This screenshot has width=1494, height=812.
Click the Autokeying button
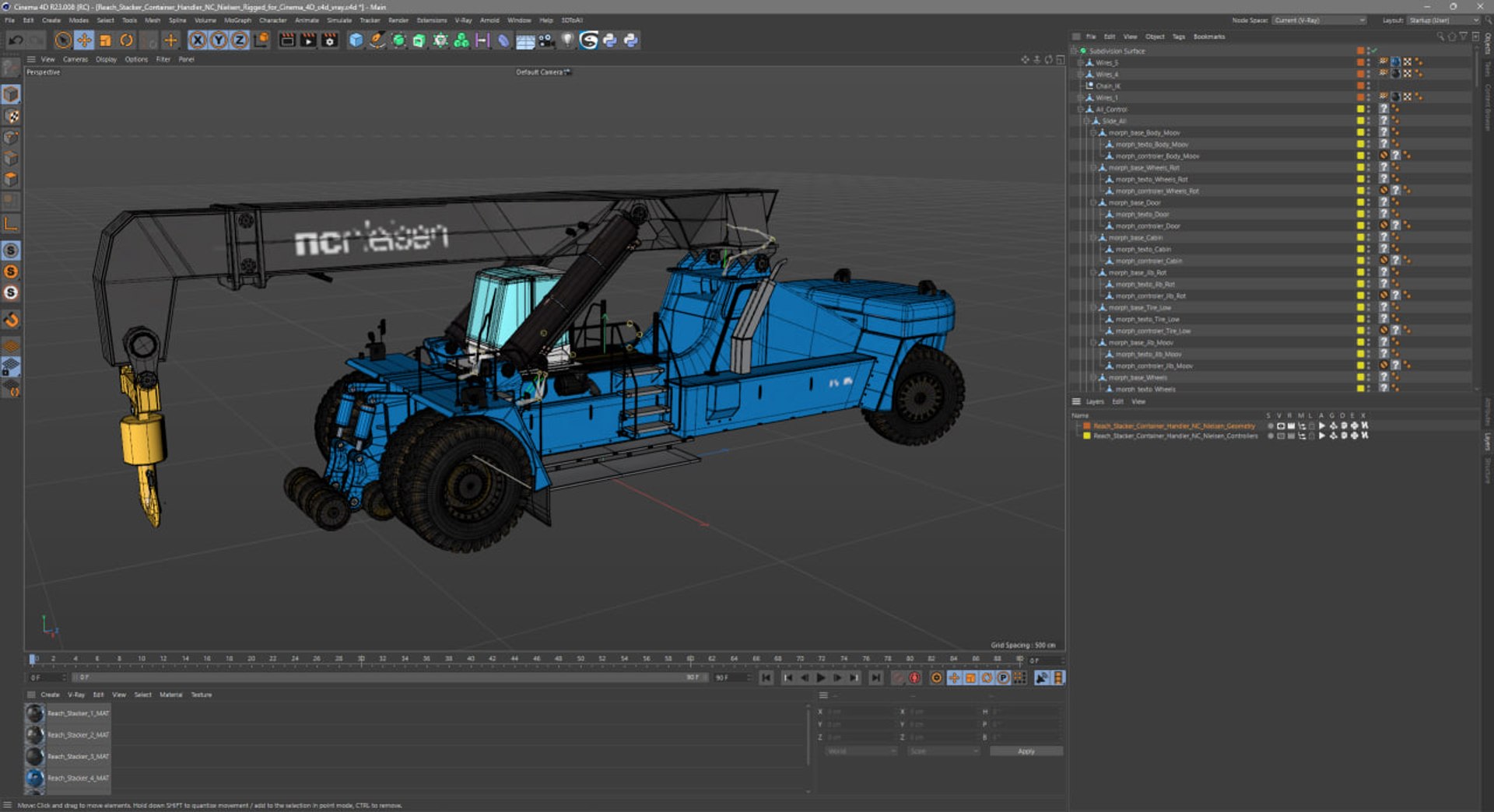914,678
